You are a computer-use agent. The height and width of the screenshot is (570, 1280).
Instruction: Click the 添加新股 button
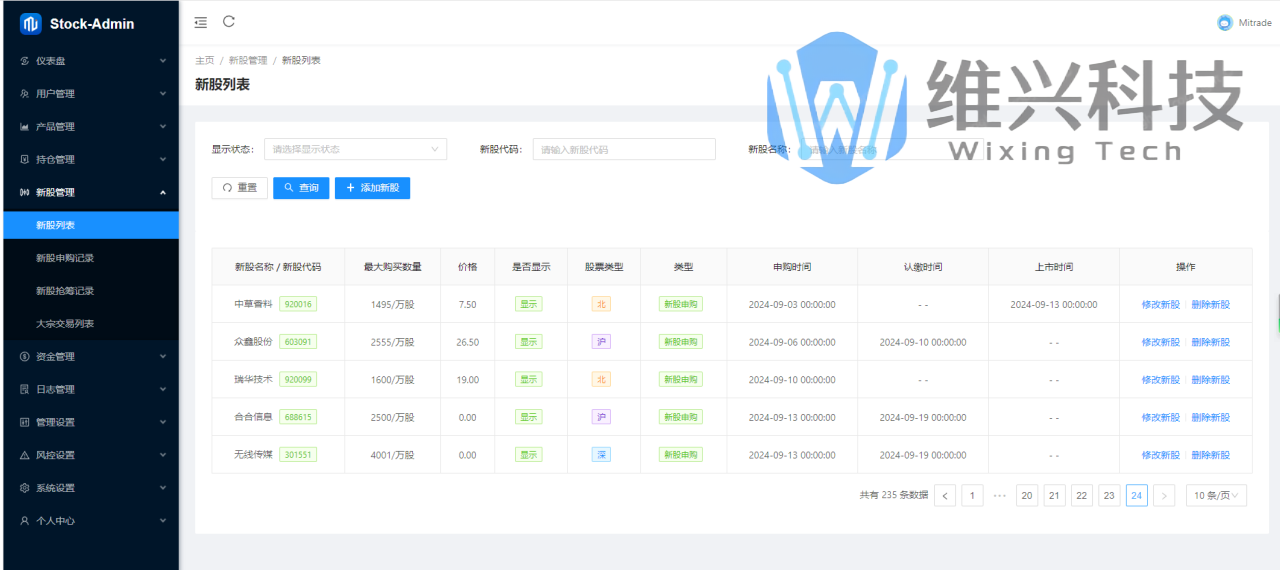[x=372, y=188]
